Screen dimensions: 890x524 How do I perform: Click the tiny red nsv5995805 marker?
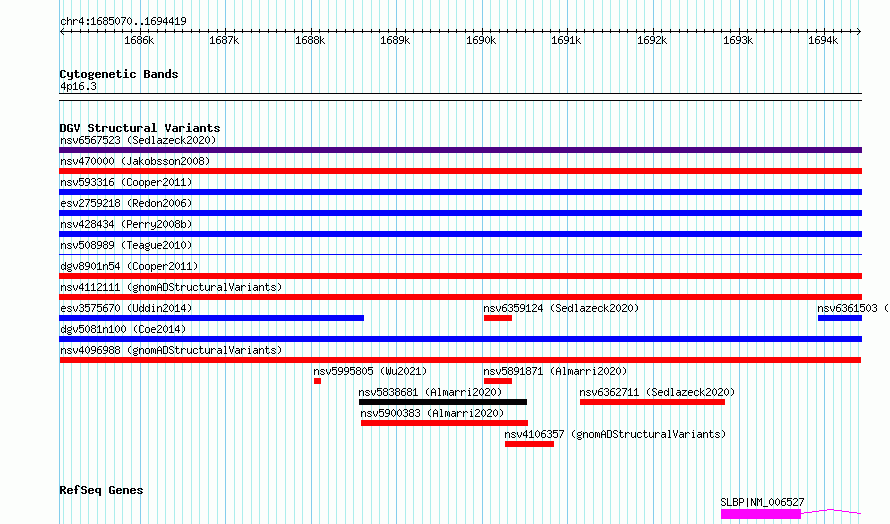point(317,381)
